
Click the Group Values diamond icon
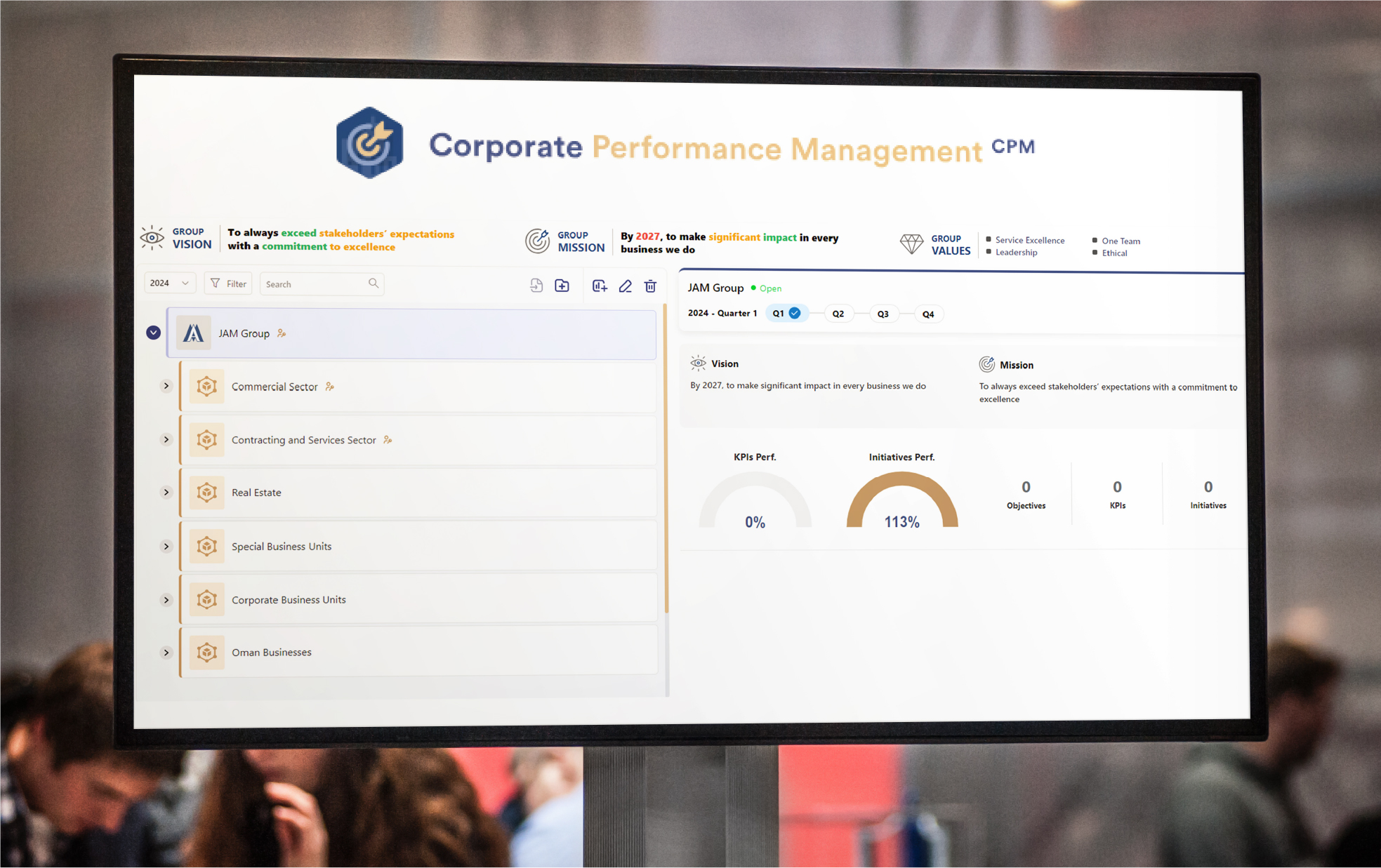911,243
